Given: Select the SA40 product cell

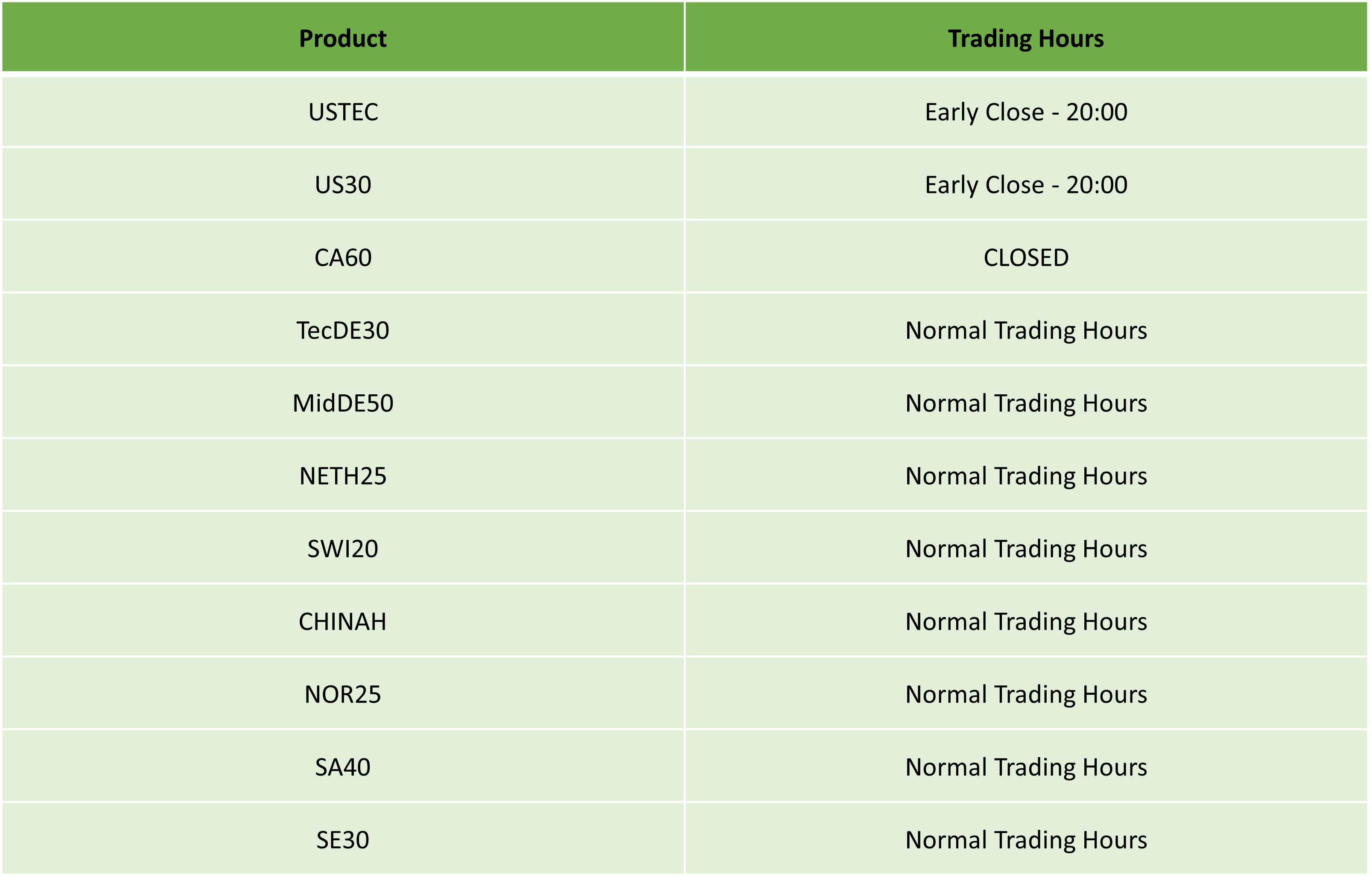Looking at the screenshot, I should pos(342,767).
